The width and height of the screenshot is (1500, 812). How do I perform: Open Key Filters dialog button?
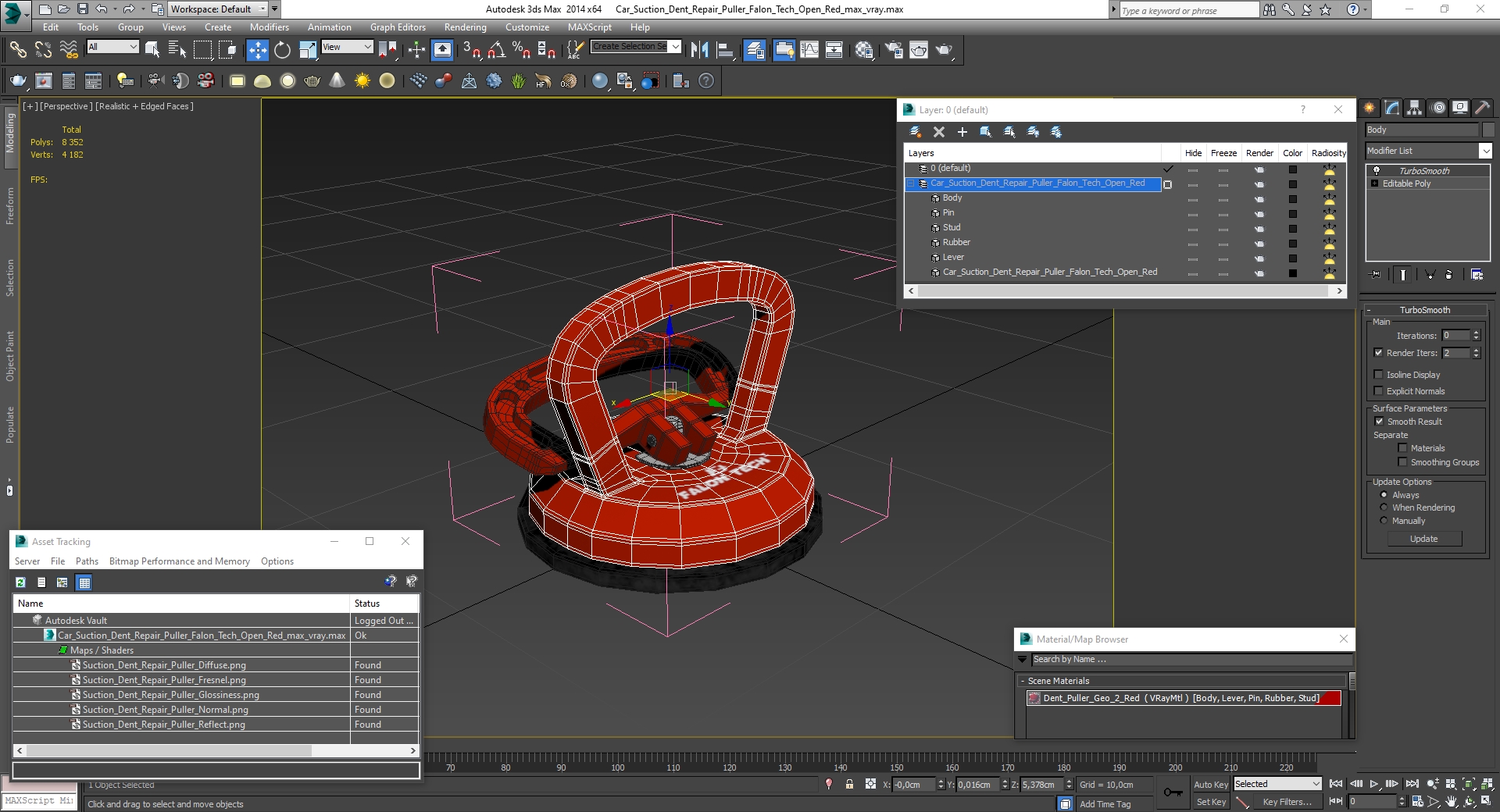coord(1287,802)
